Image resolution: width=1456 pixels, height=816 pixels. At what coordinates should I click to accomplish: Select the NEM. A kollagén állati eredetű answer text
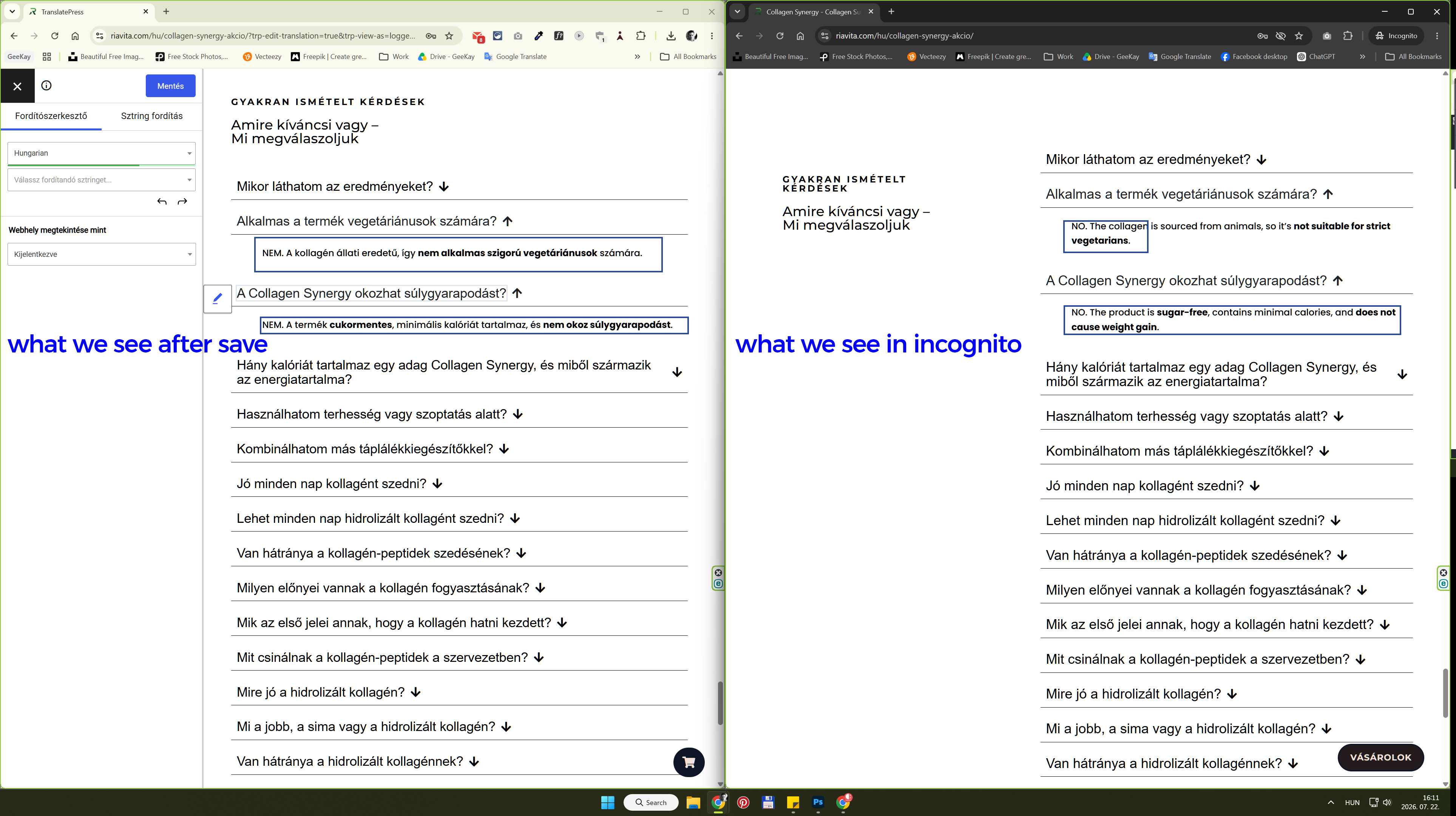(x=452, y=253)
